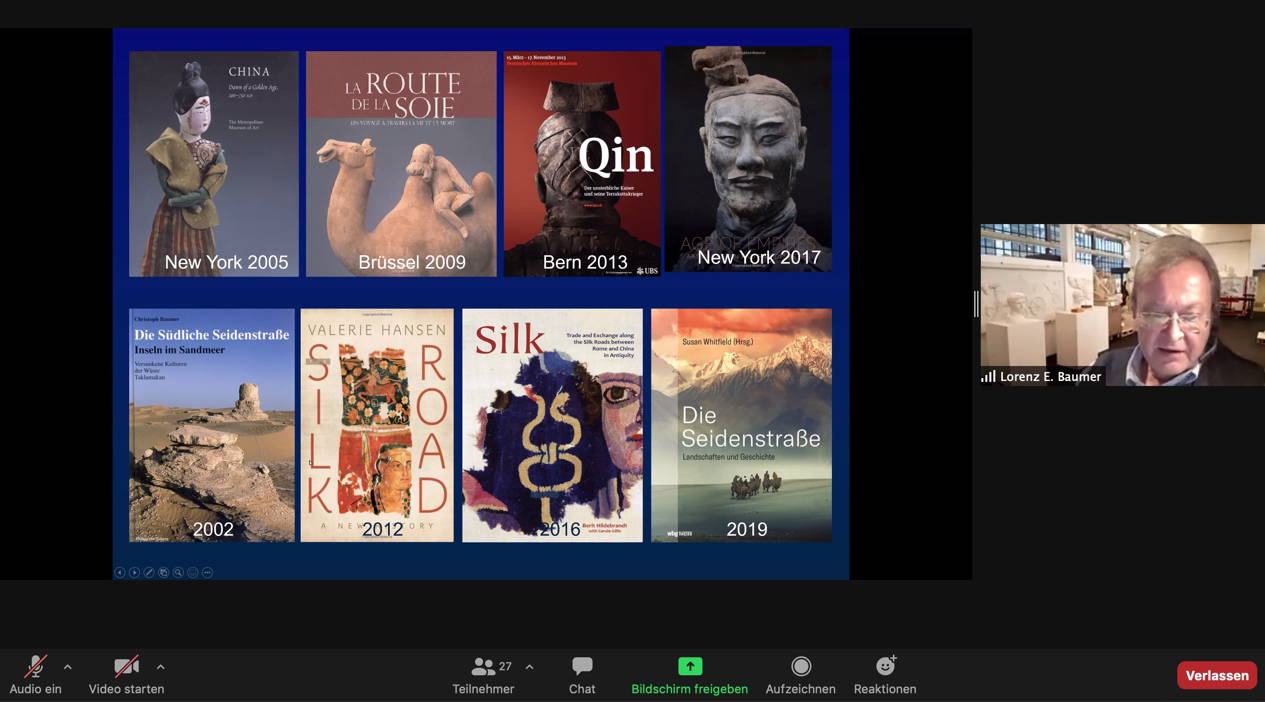Click the name label Lorenz E. Baumer
The width and height of the screenshot is (1265, 702).
(x=1050, y=377)
